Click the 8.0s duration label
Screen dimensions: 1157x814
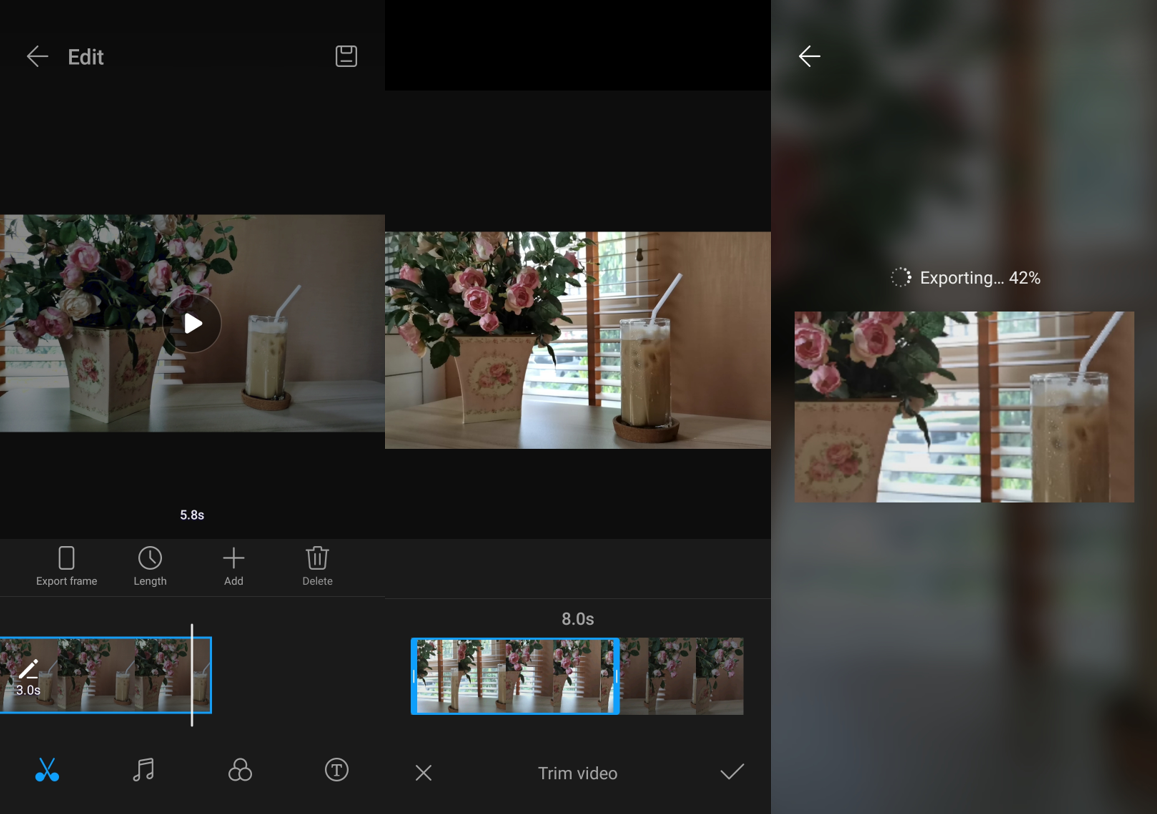click(x=578, y=619)
